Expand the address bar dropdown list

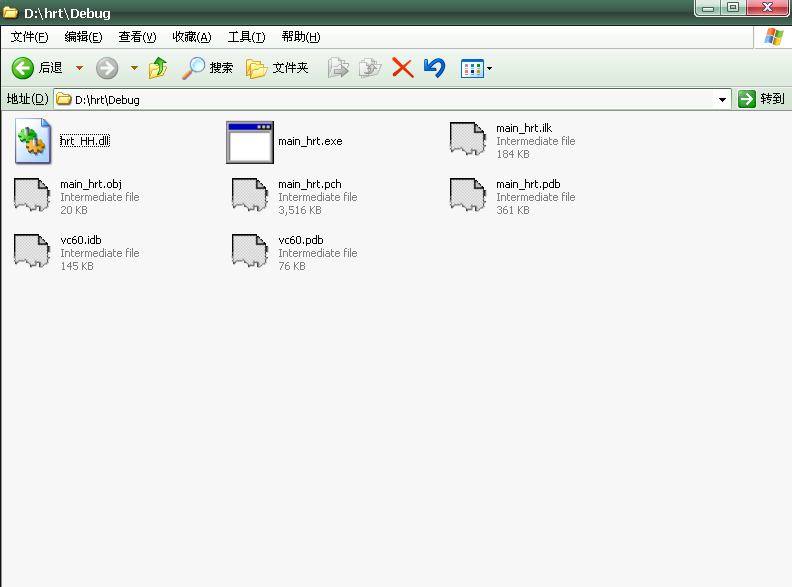point(723,99)
